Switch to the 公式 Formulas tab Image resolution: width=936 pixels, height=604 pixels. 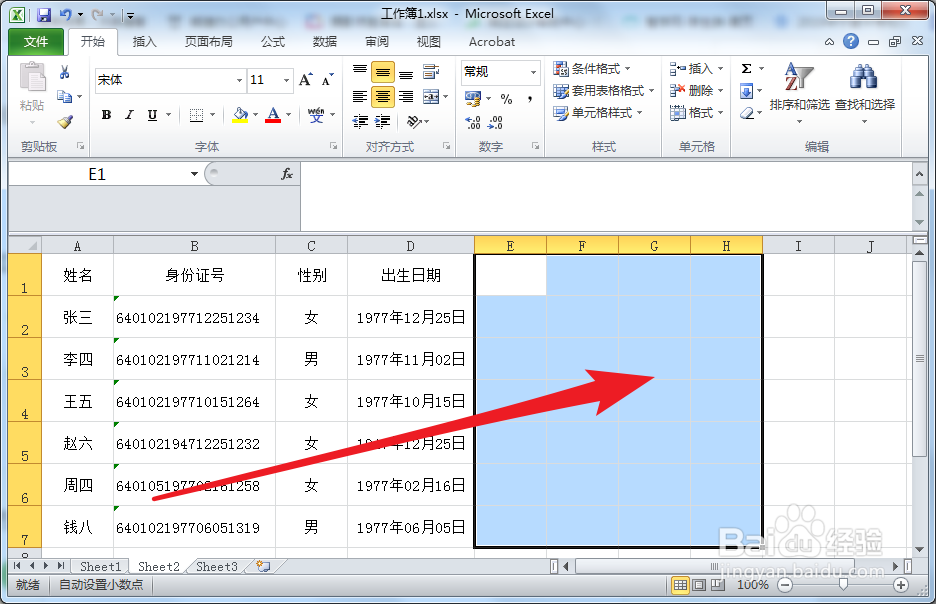273,42
